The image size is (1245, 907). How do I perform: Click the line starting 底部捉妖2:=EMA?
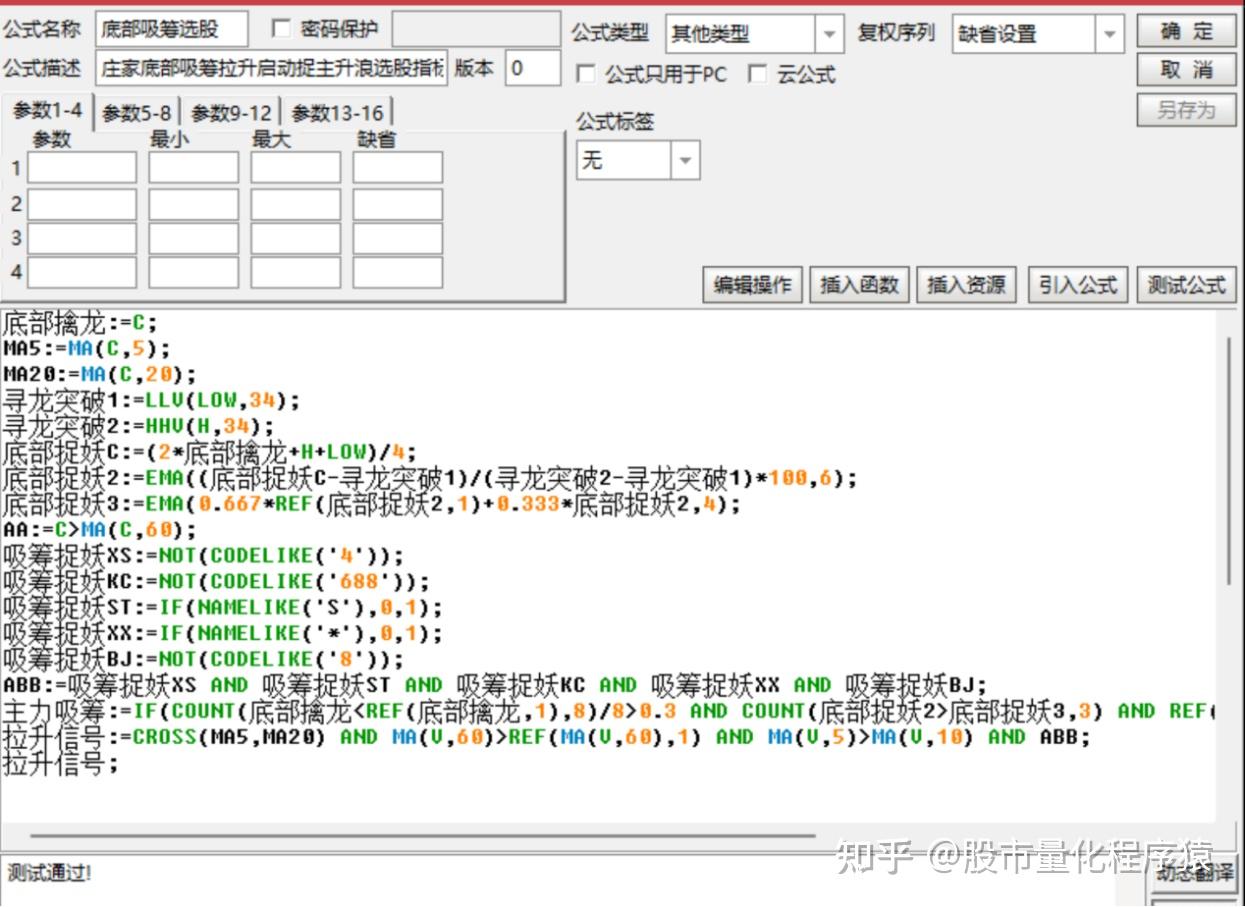click(430, 478)
